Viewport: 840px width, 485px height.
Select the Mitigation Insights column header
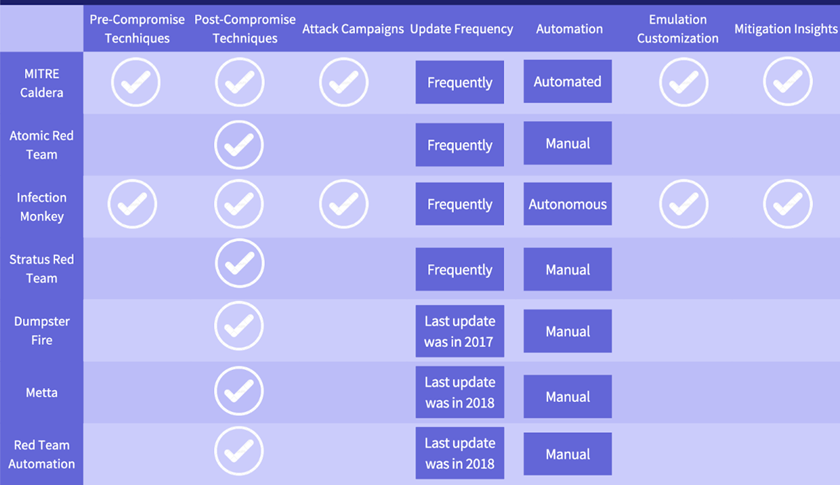[786, 29]
